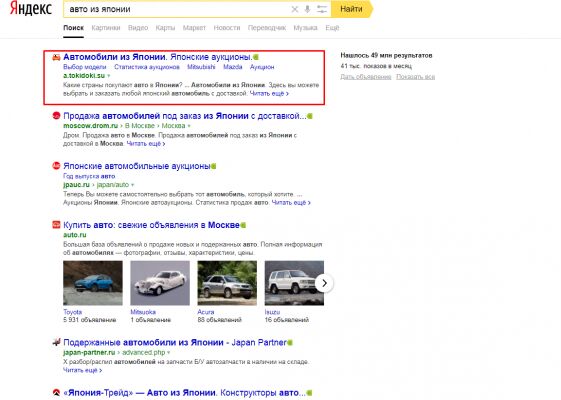Click green badge after drom.ru result title

pos(310,116)
